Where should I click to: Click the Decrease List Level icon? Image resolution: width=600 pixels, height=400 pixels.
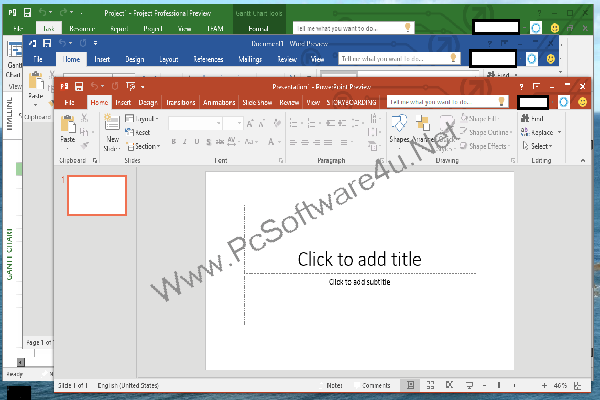coord(331,123)
